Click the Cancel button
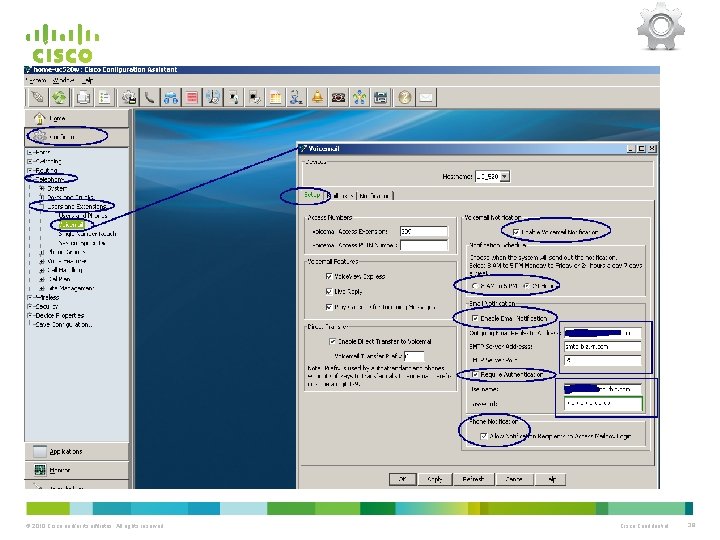This screenshot has height=540, width=720. tap(514, 479)
